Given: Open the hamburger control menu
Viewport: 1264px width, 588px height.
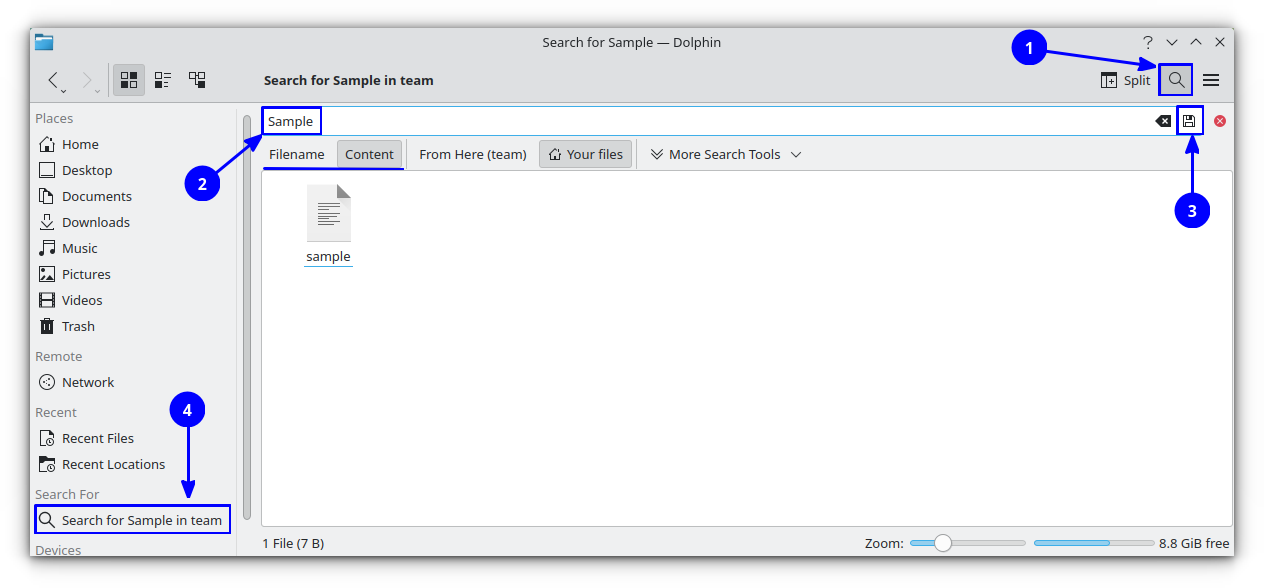Looking at the screenshot, I should coord(1211,80).
